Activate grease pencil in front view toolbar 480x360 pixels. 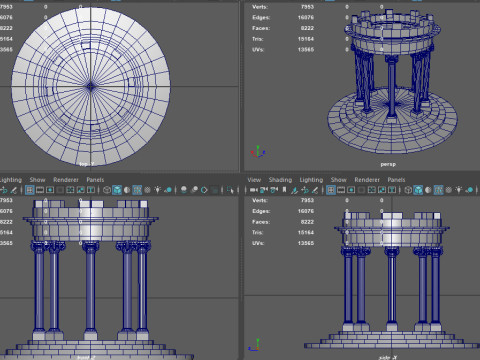14,190
